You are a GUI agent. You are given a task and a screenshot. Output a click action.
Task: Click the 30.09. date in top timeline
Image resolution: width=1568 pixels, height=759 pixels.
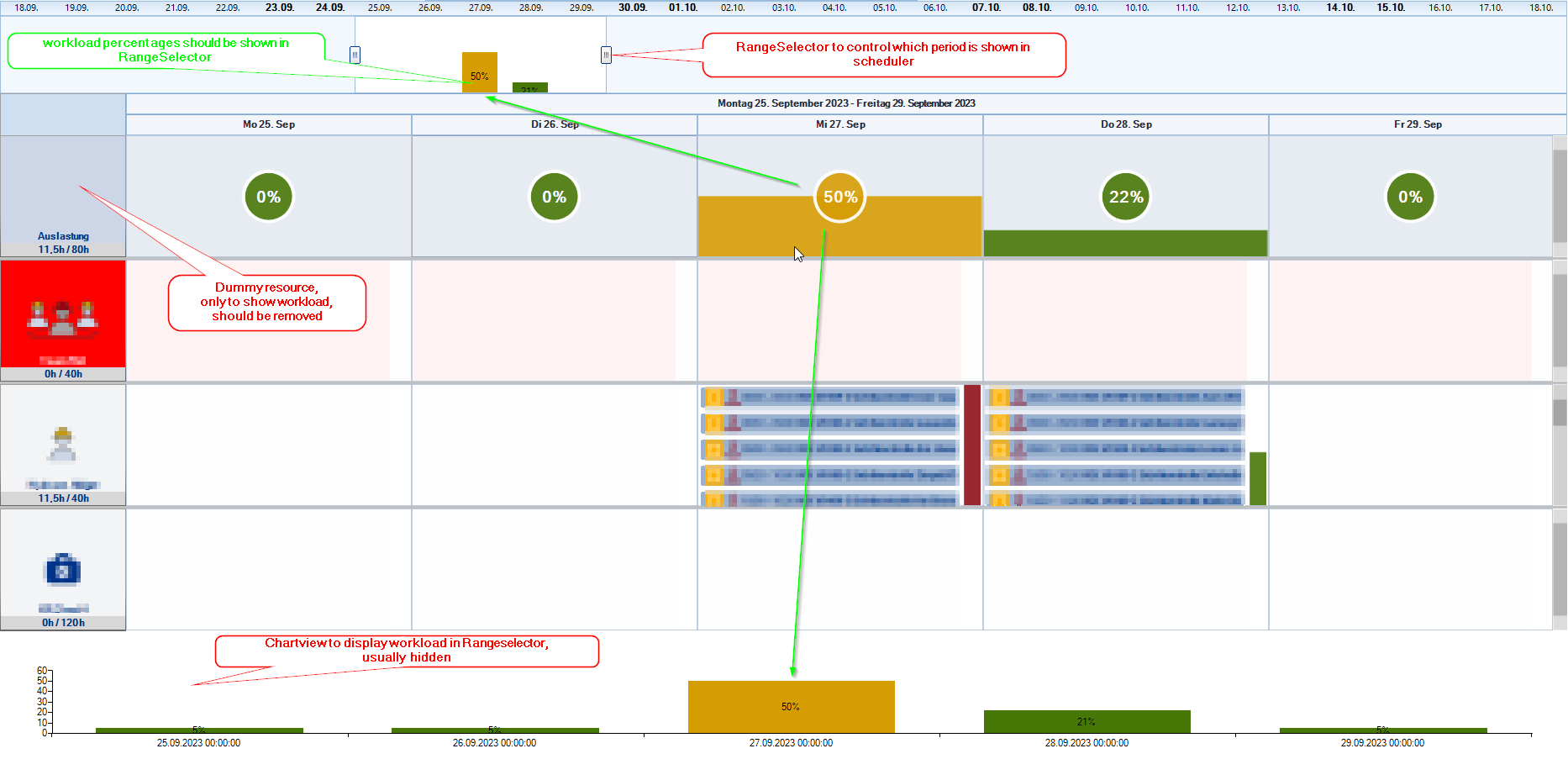[x=632, y=8]
